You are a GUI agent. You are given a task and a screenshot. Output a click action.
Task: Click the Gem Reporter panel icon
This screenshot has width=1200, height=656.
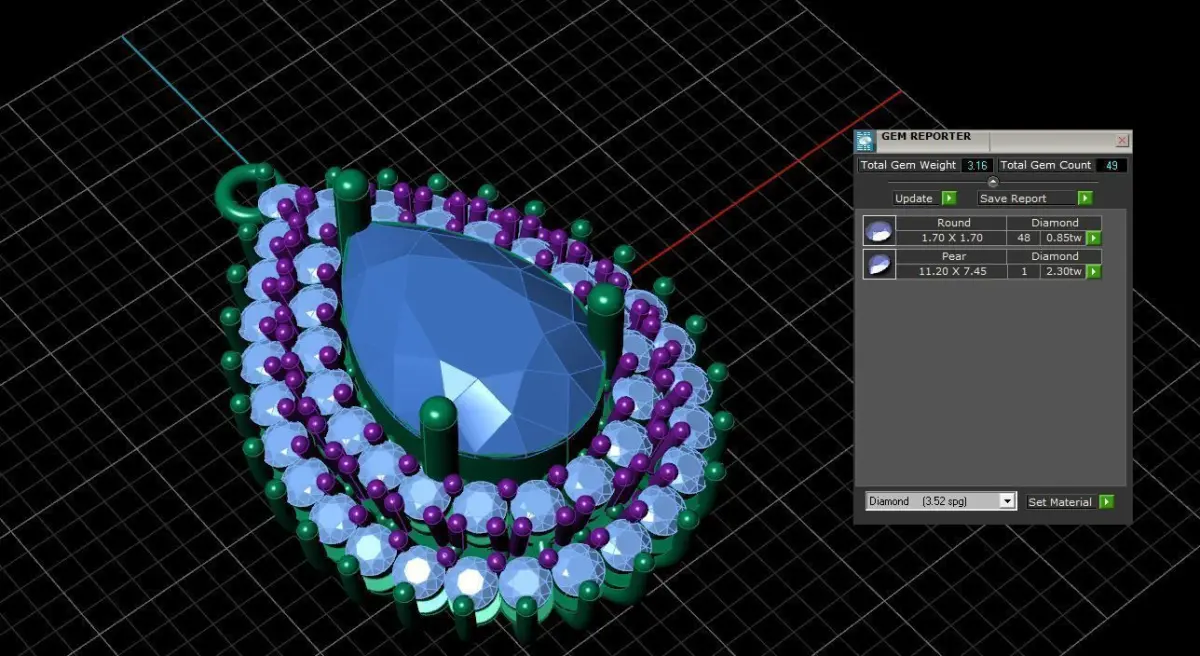865,141
